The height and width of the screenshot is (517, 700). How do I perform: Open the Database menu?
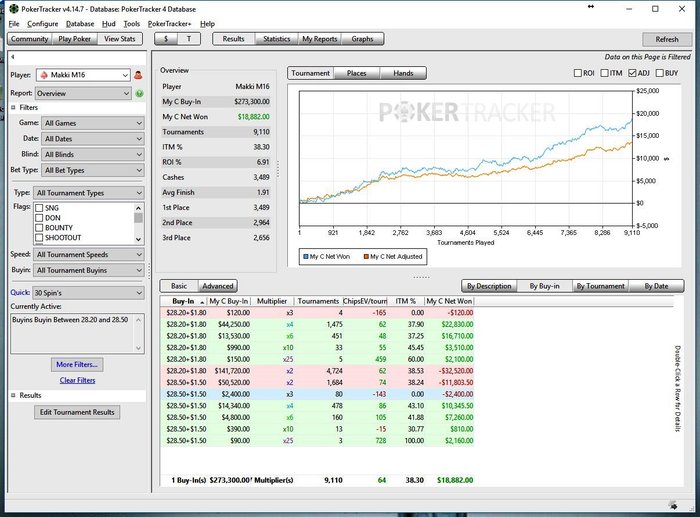click(80, 24)
